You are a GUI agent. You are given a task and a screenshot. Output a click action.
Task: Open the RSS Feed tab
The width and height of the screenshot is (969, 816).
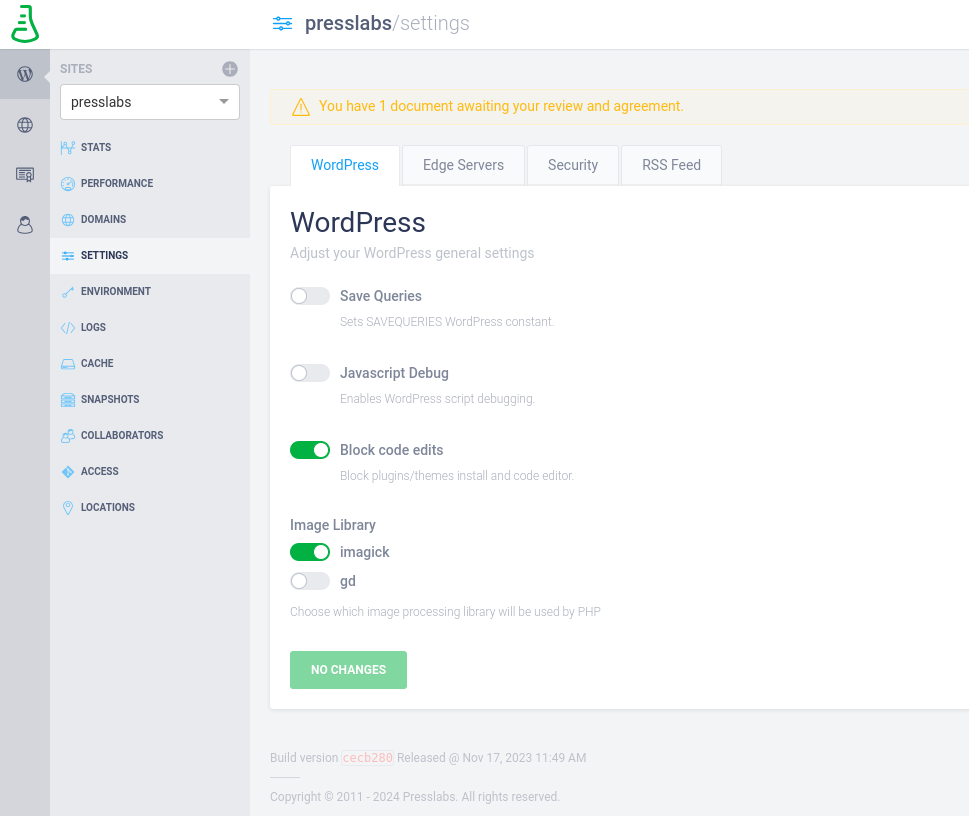tap(671, 165)
